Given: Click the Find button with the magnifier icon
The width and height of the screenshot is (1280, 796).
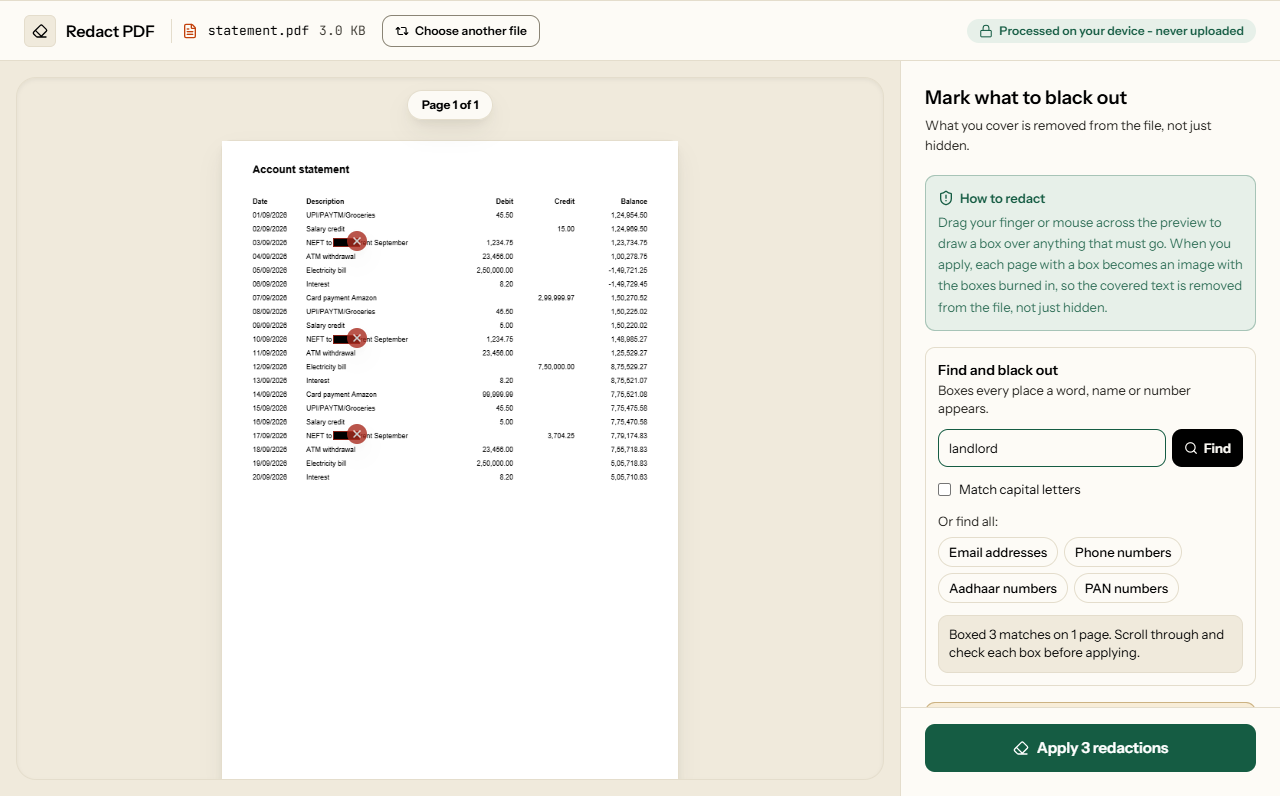Looking at the screenshot, I should (1207, 448).
